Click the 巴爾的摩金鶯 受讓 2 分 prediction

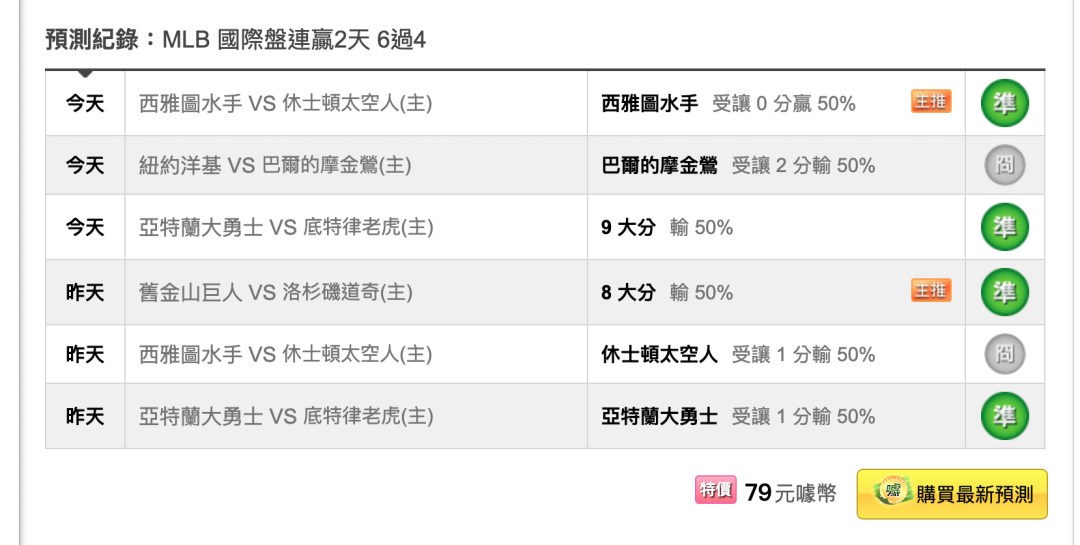click(x=738, y=165)
